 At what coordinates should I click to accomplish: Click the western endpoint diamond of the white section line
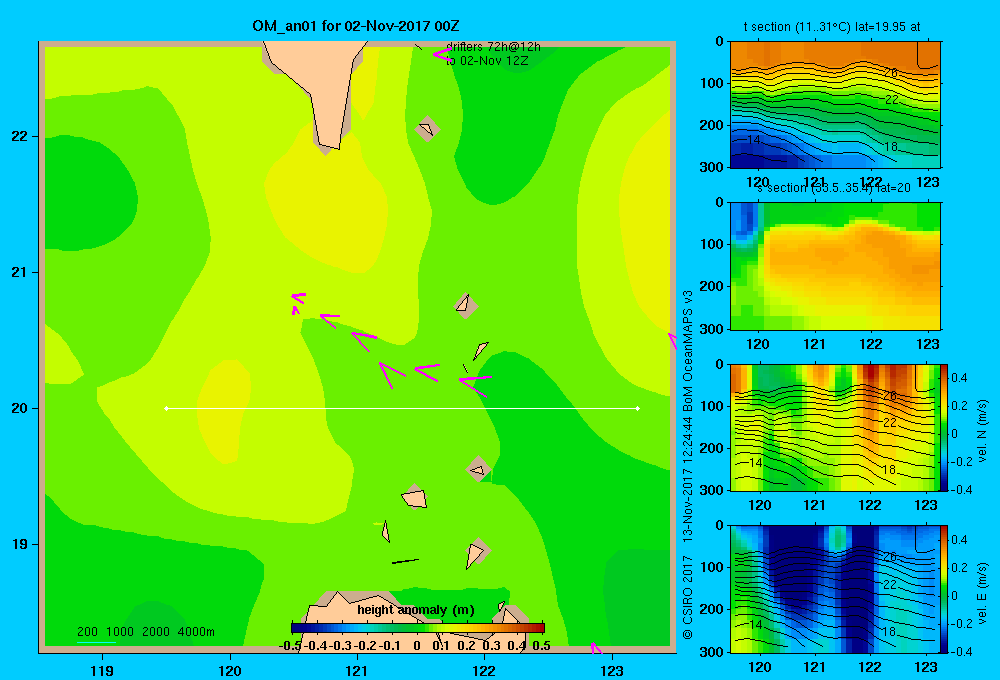click(x=166, y=408)
